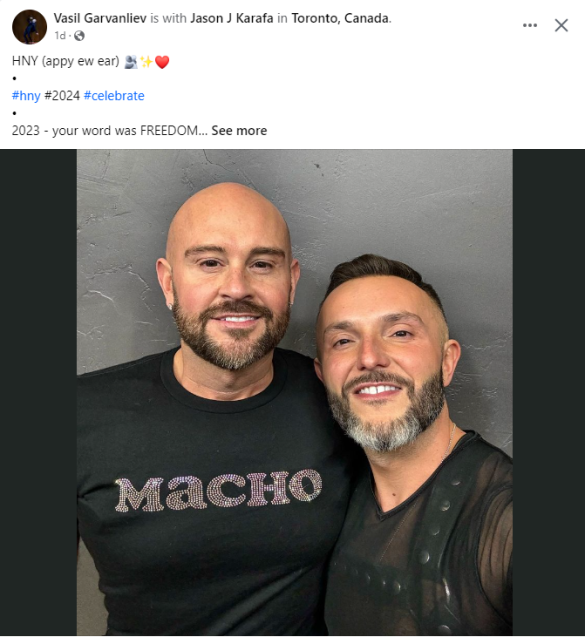The height and width of the screenshot is (637, 585).
Task: Open the posted photo of two men
Action: pyautogui.click(x=295, y=392)
